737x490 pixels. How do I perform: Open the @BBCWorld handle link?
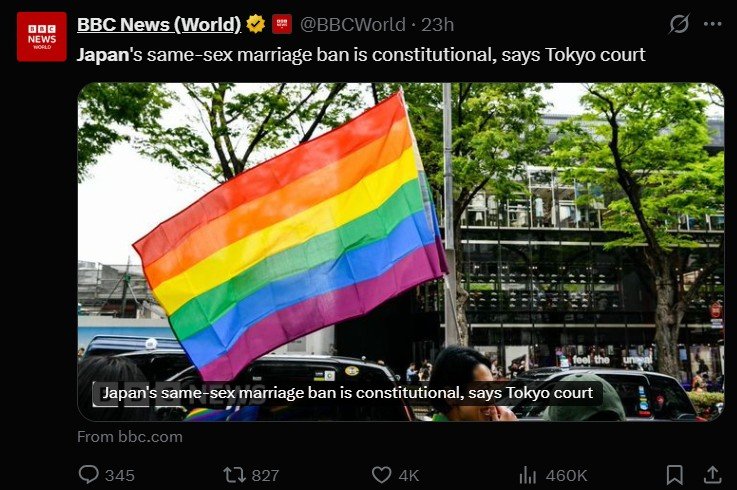tap(353, 24)
